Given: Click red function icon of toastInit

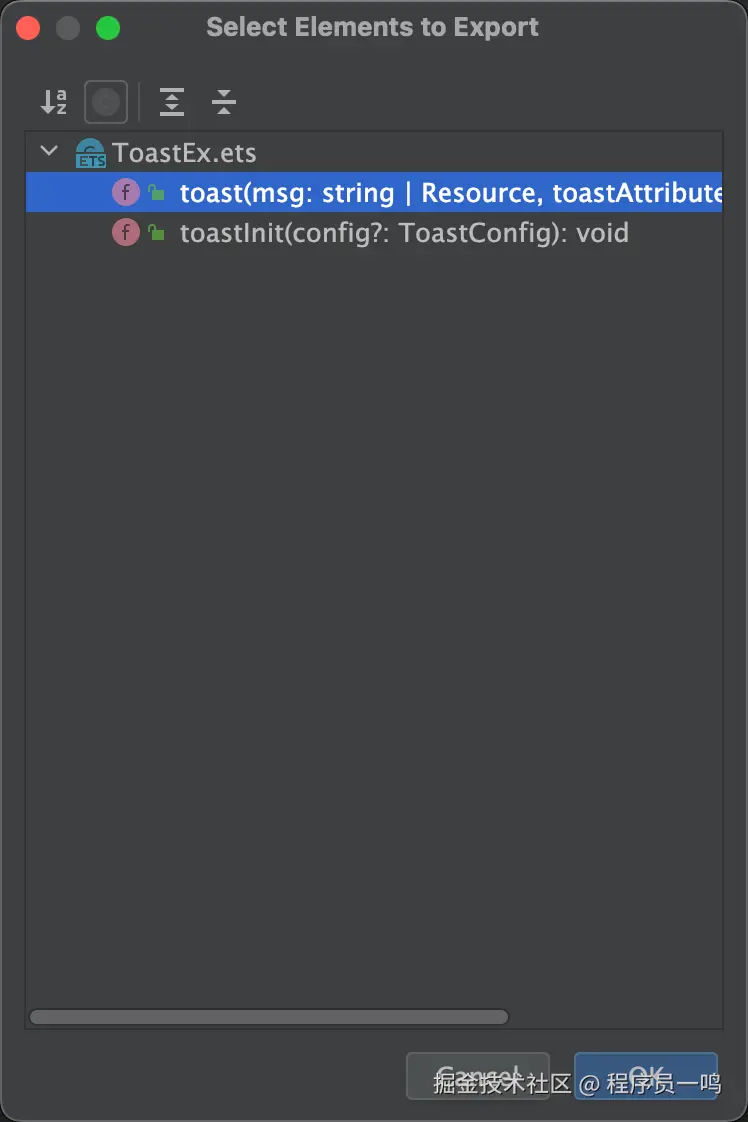Looking at the screenshot, I should point(126,233).
